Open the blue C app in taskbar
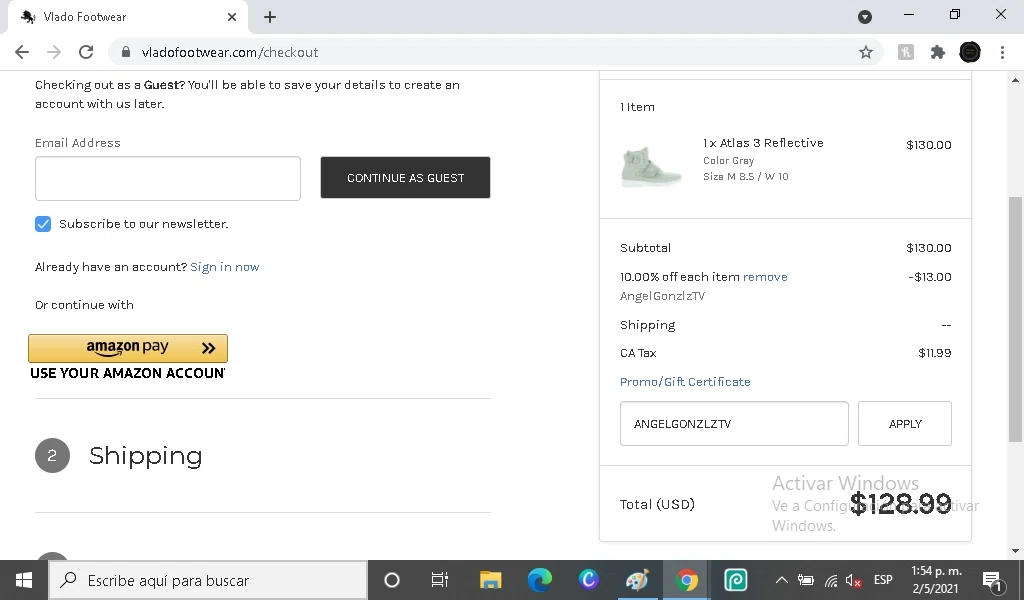The width and height of the screenshot is (1024, 600). [x=588, y=580]
